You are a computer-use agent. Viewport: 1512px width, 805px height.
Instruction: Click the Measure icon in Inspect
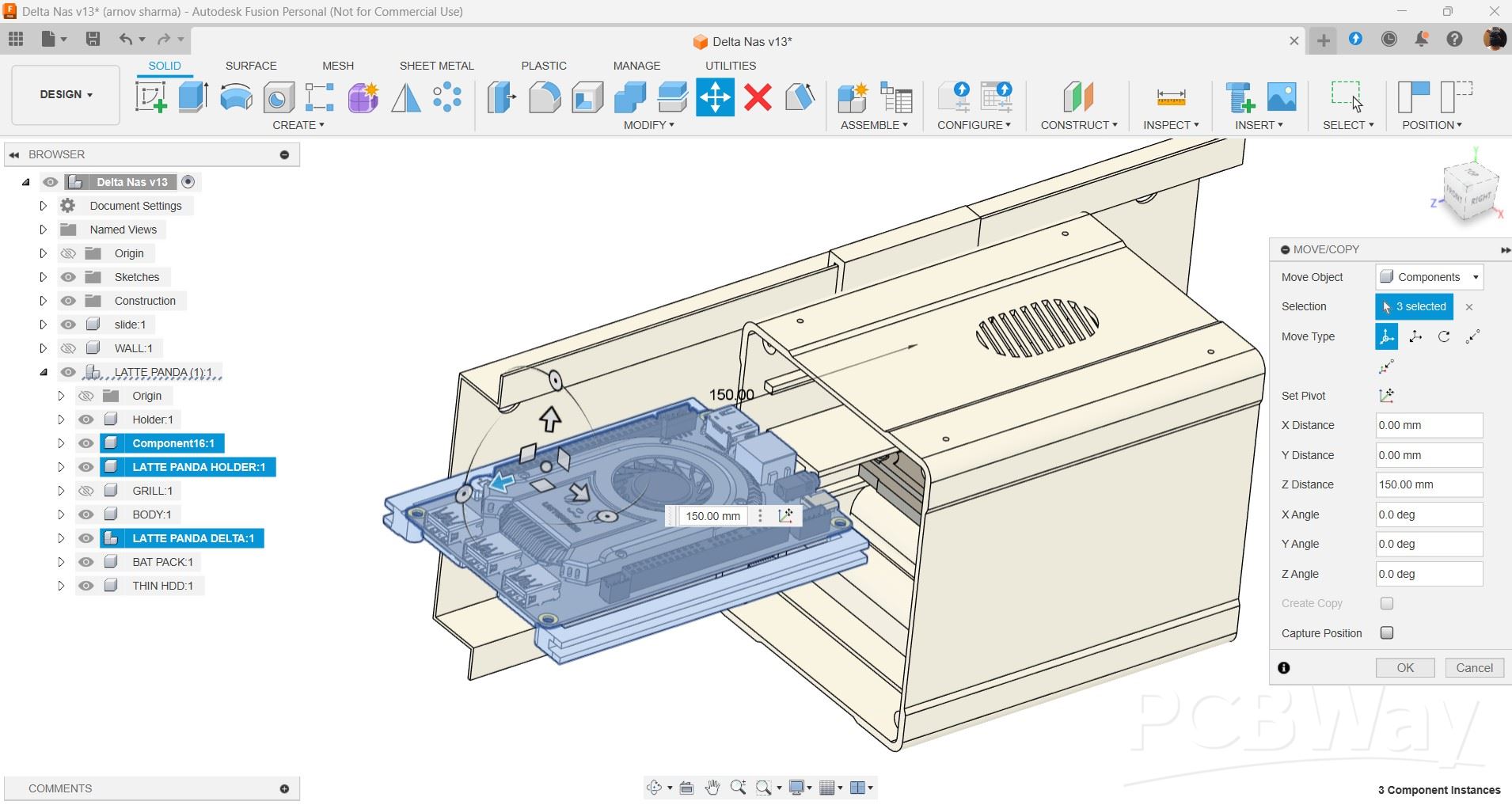pos(1170,97)
